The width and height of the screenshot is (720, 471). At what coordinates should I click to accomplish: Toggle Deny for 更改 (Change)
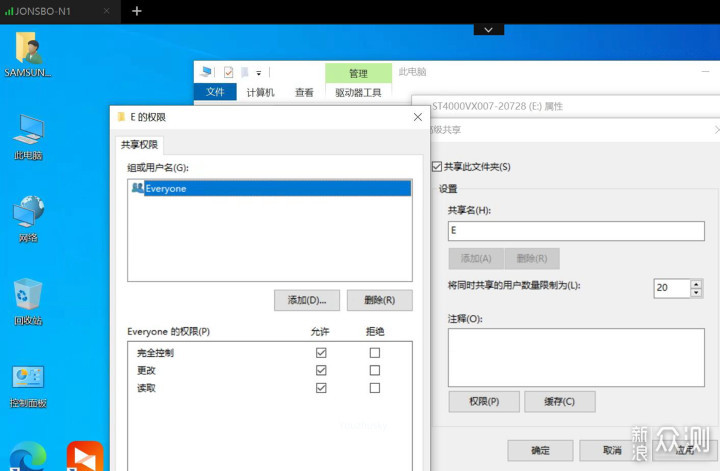(x=375, y=370)
